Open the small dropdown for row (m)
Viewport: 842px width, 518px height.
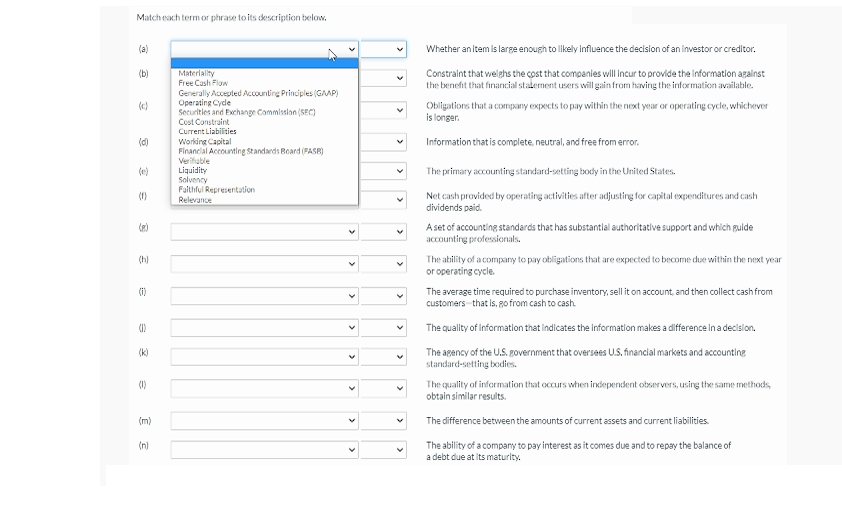point(383,421)
